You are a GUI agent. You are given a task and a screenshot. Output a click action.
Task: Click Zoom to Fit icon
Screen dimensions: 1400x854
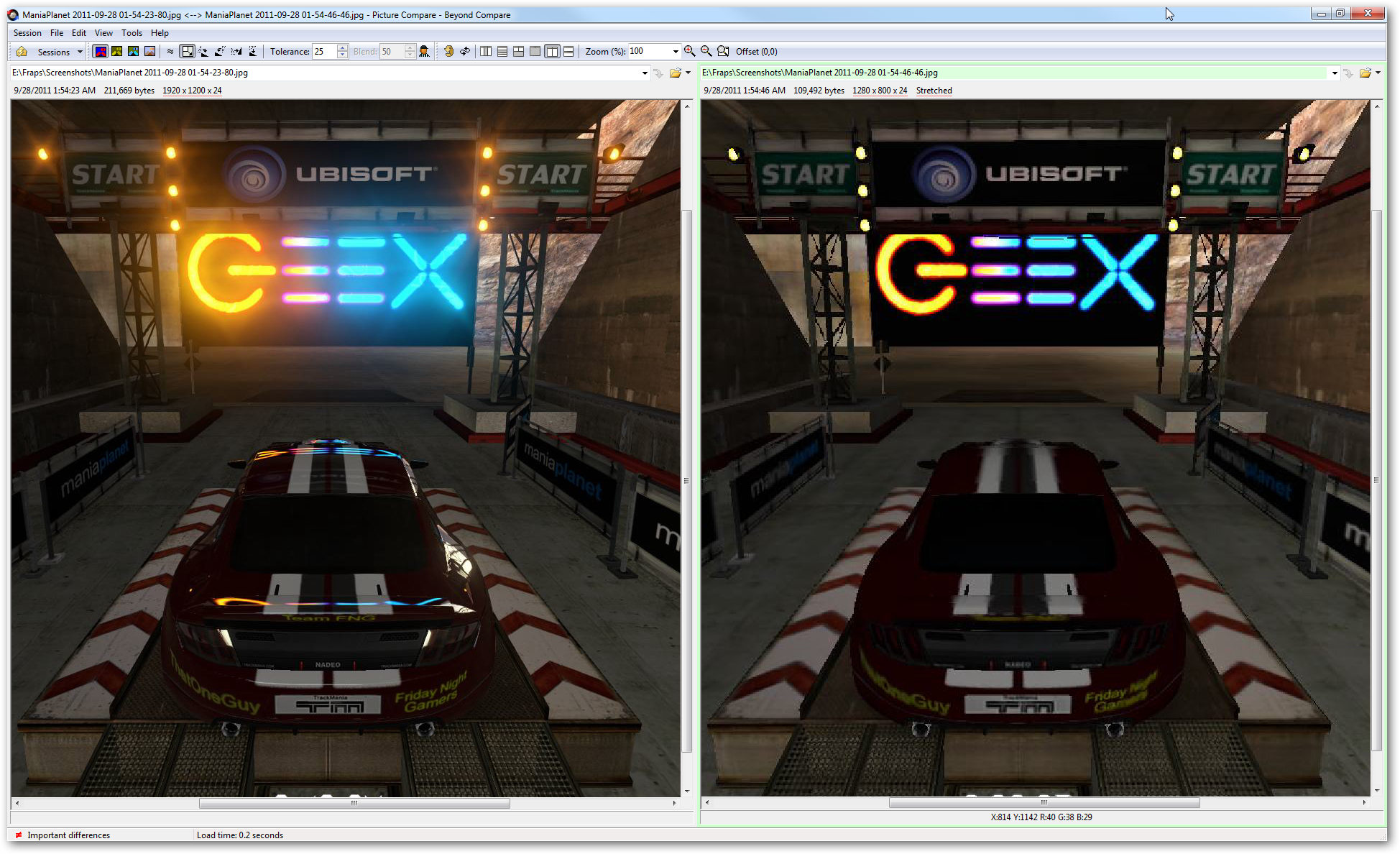click(723, 52)
